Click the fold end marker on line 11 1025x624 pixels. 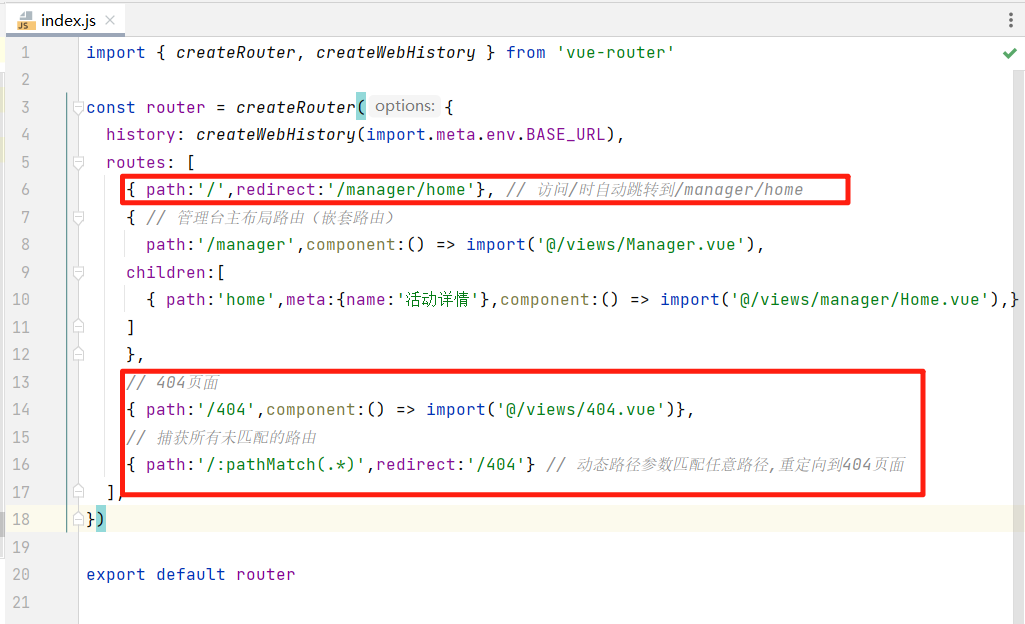tap(78, 326)
